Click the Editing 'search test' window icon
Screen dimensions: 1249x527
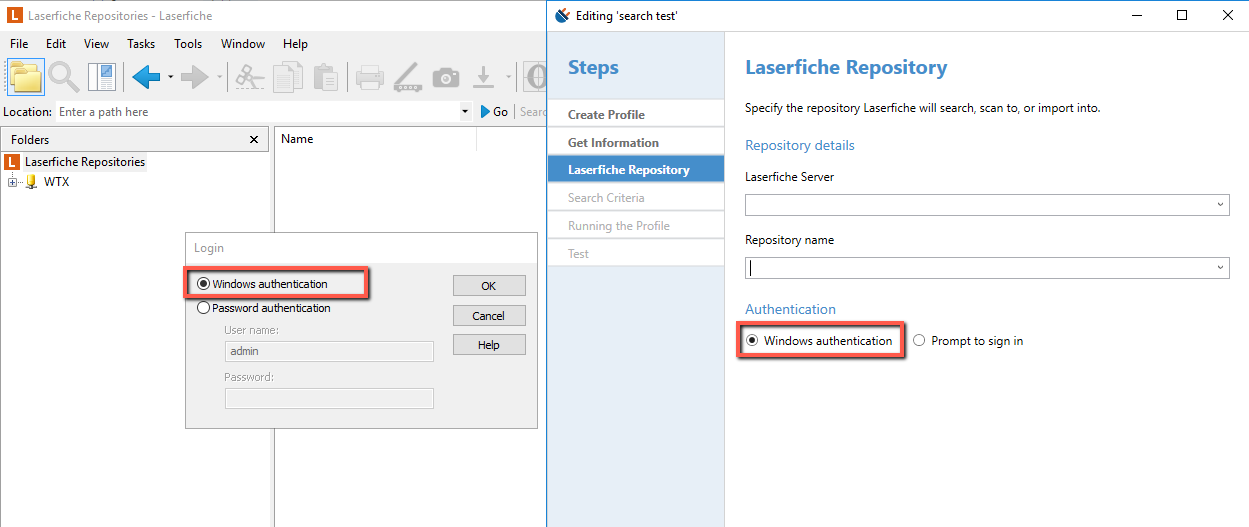pyautogui.click(x=562, y=15)
